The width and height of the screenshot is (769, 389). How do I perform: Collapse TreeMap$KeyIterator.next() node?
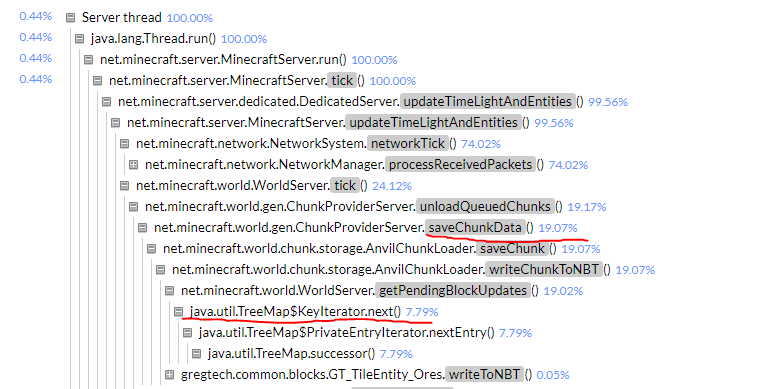click(179, 312)
